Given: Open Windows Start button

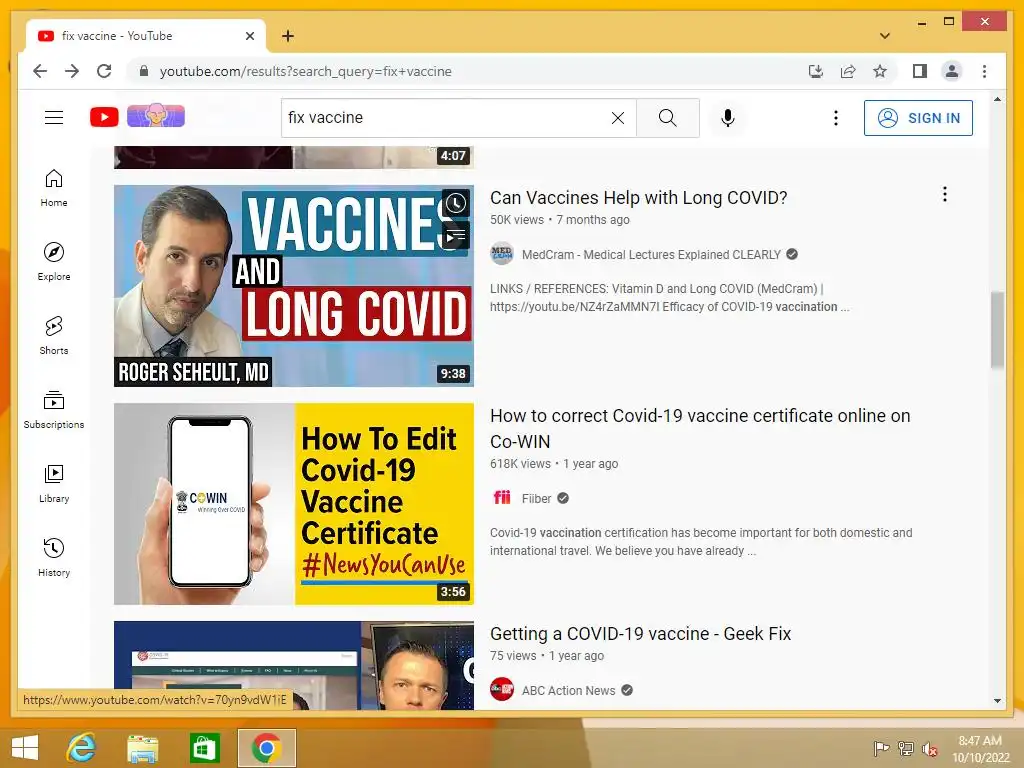Looking at the screenshot, I should pos(25,748).
